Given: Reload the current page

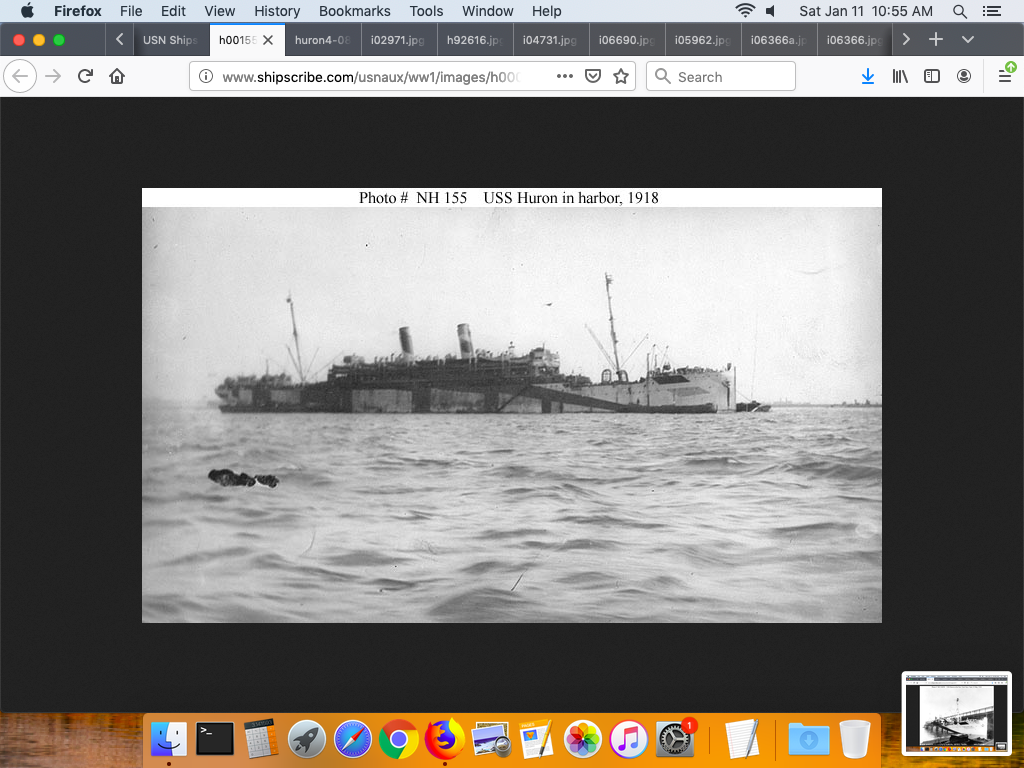Looking at the screenshot, I should point(86,77).
